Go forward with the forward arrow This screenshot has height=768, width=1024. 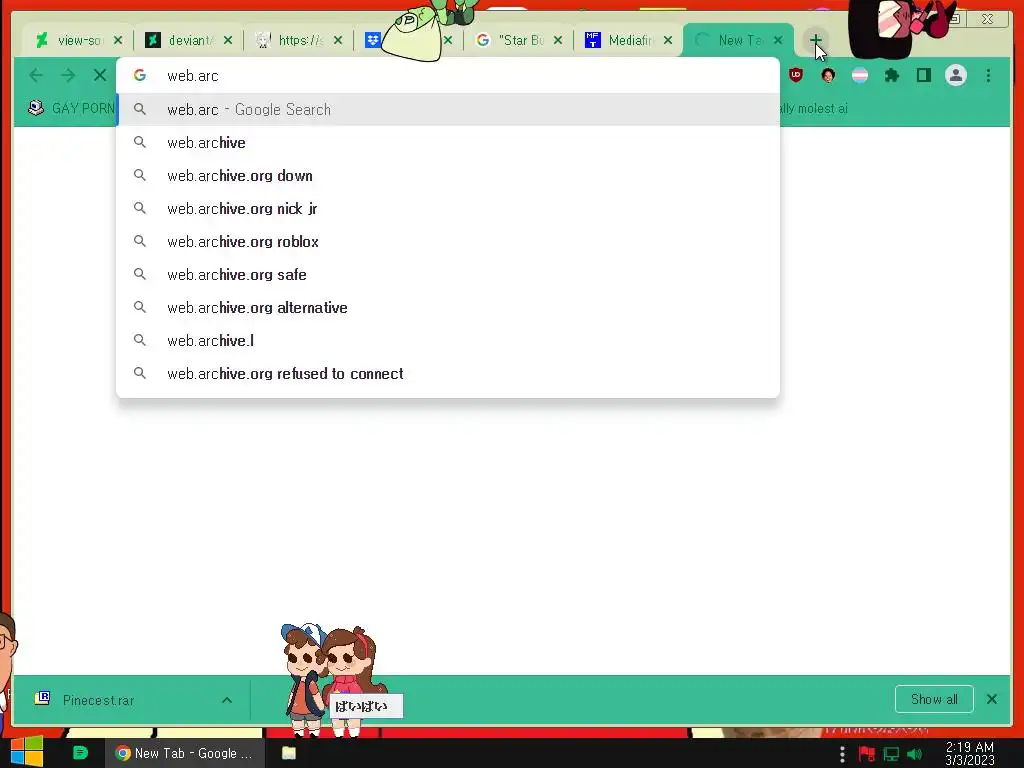[68, 75]
